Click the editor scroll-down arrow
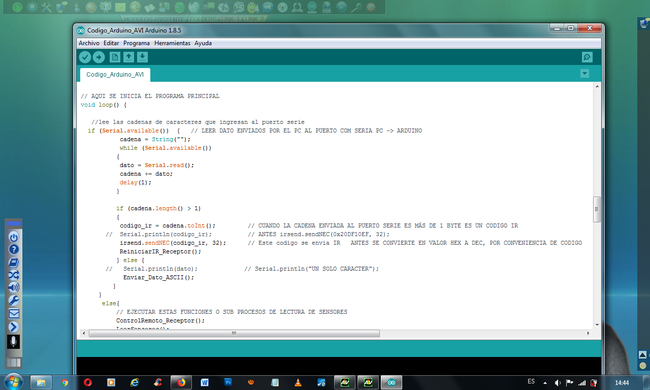Screen dimensions: 650x390 point(597,325)
